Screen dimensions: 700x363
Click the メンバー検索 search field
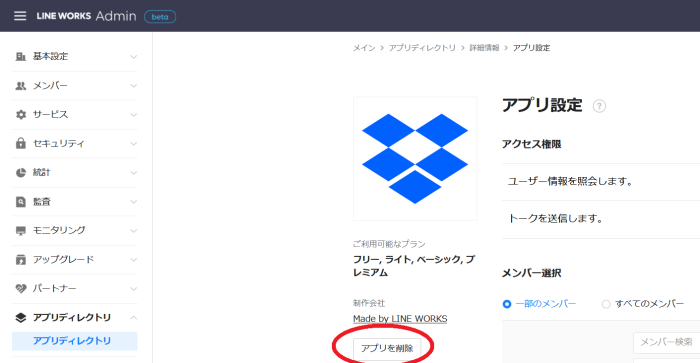(667, 342)
